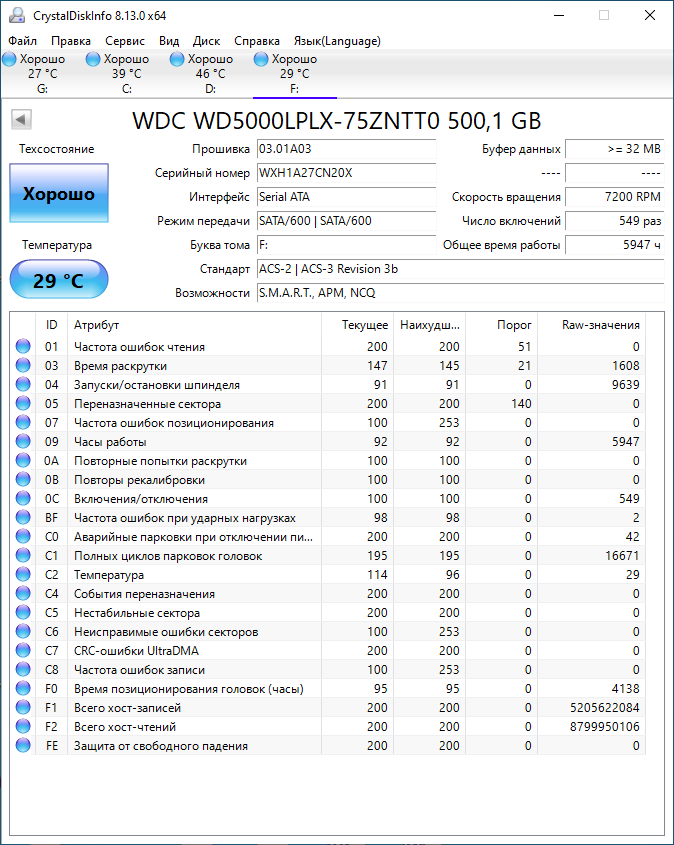Click the Возможности field S.M.A.R.T., APM, NCQ

(x=460, y=293)
